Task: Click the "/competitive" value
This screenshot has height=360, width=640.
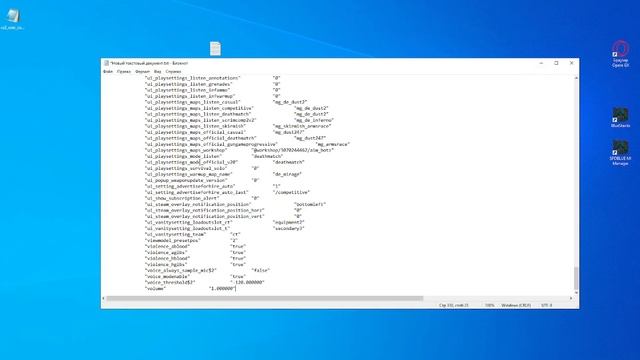Action: 291,192
